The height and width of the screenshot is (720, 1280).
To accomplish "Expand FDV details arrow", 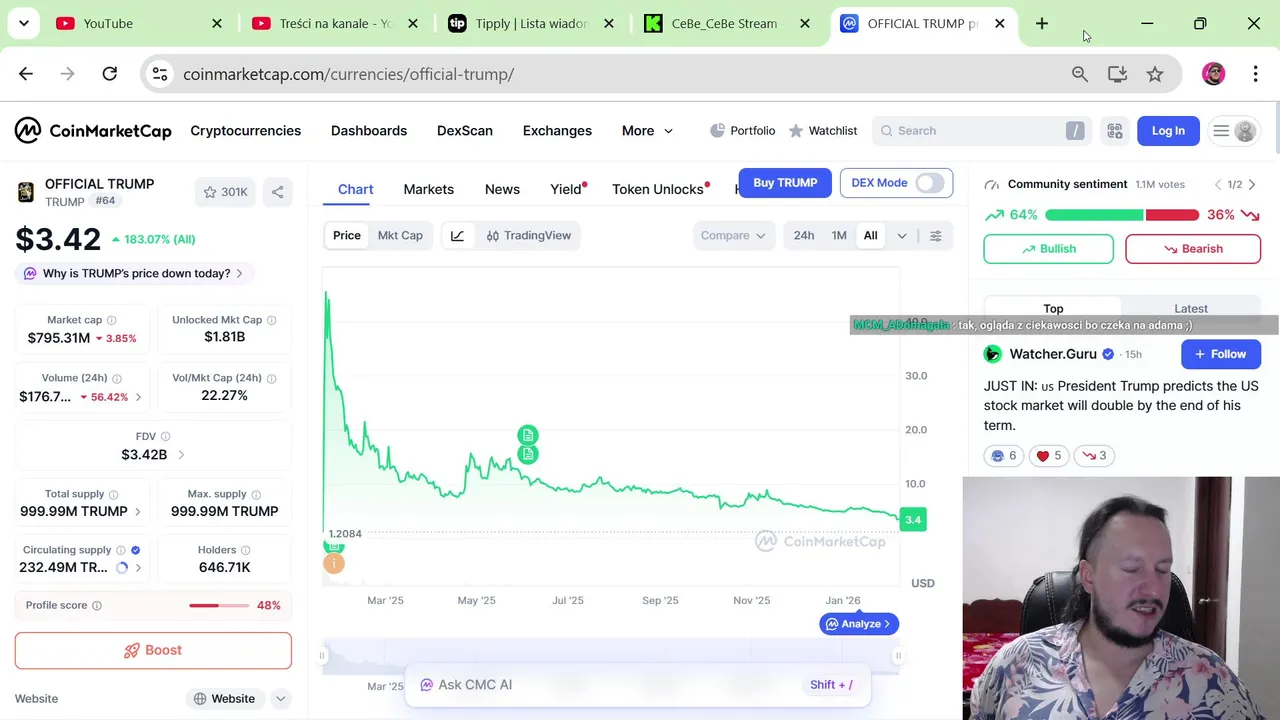I will click(x=181, y=455).
